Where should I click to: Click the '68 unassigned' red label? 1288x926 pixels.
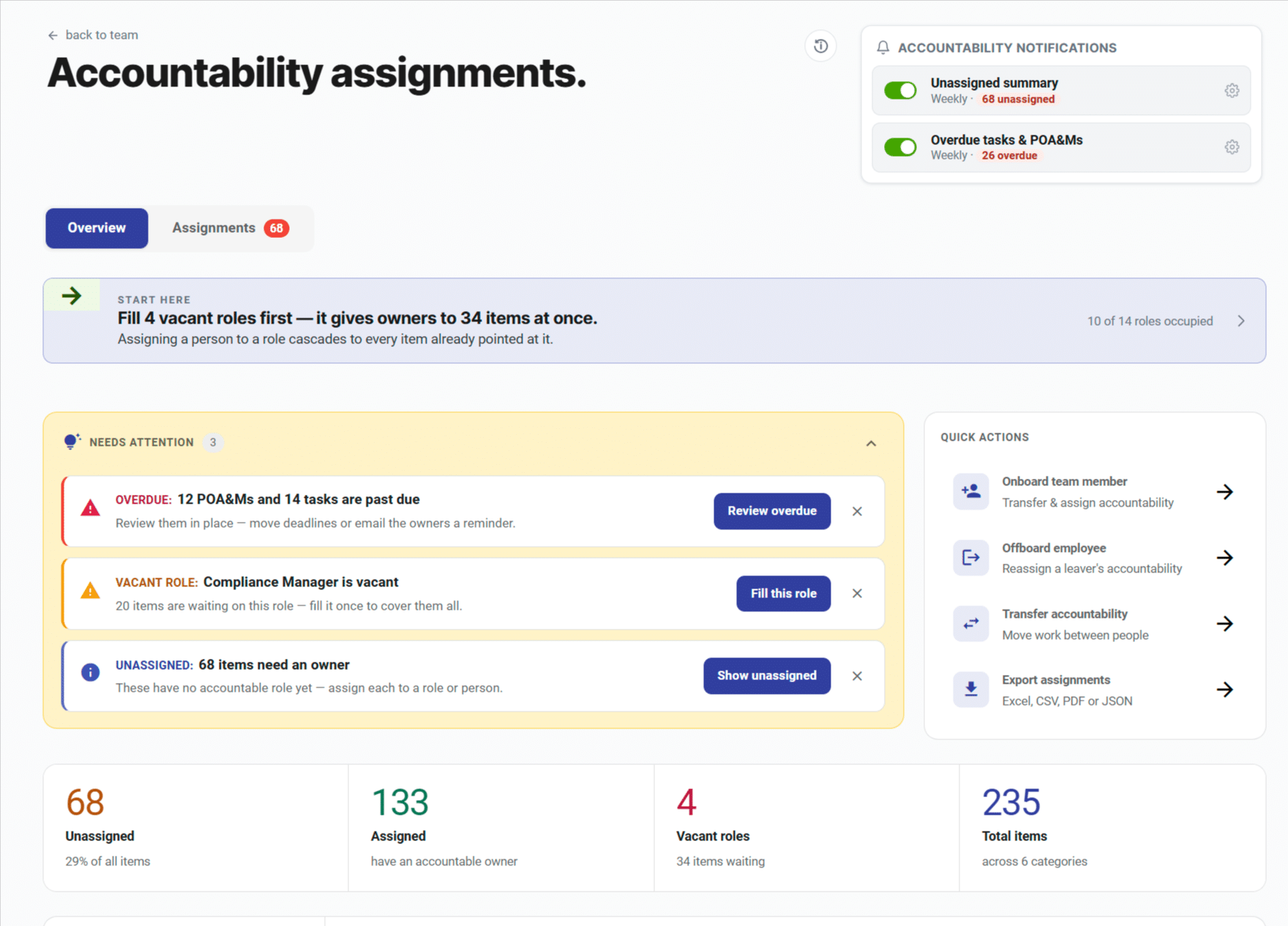(x=1018, y=99)
